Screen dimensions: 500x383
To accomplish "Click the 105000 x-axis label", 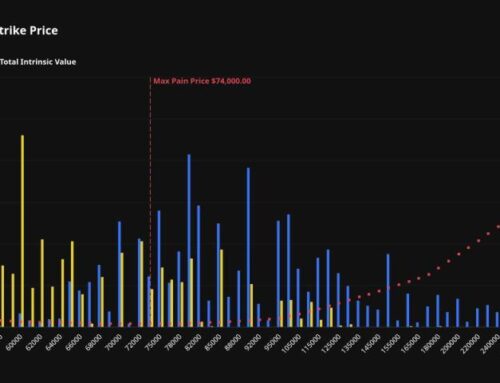I will point(291,343).
